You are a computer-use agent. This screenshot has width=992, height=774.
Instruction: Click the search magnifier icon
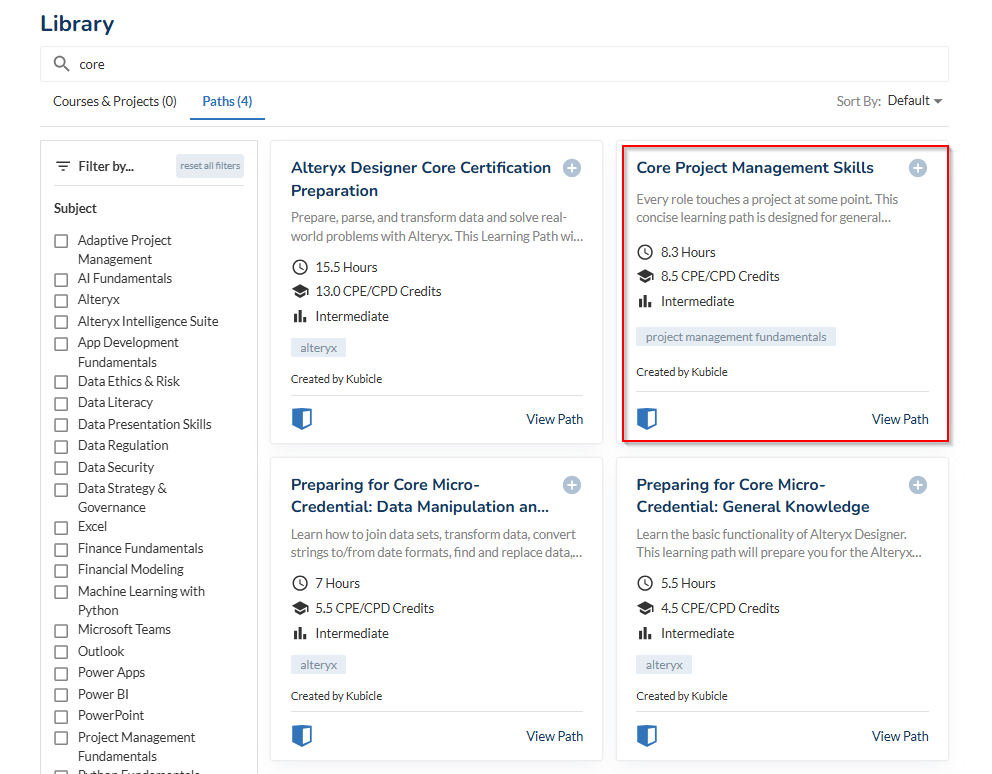tap(62, 64)
